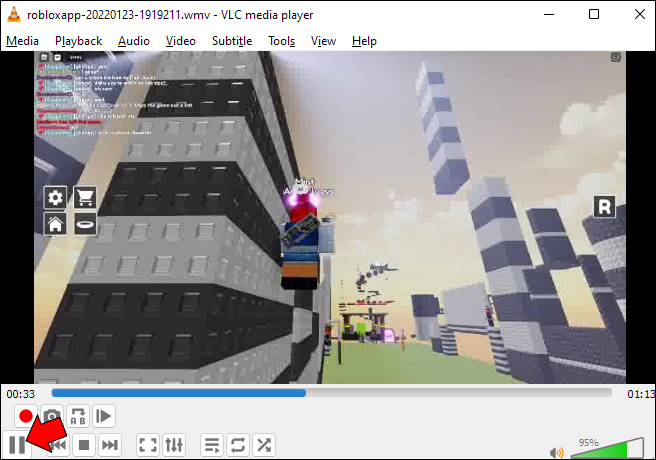Minimize the VLC window
Viewport: 656px width, 460px height.
click(x=549, y=14)
